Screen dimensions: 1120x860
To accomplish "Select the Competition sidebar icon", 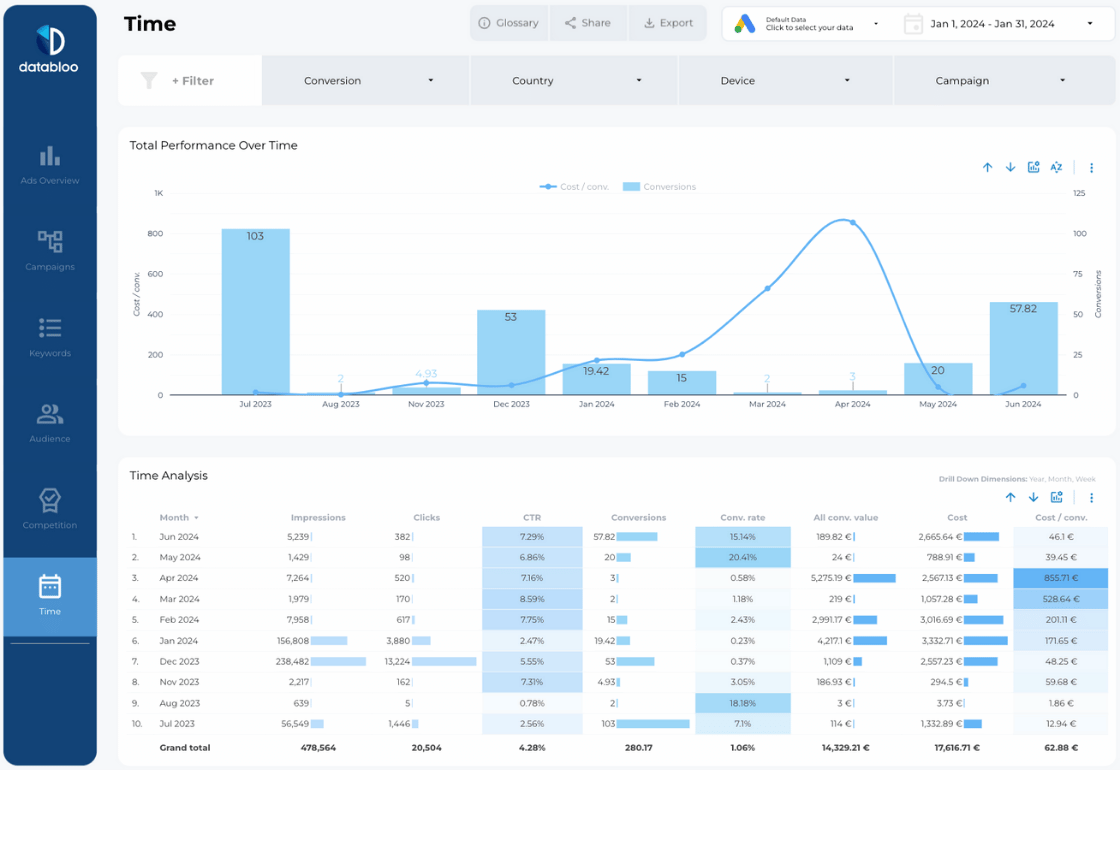I will click(49, 503).
